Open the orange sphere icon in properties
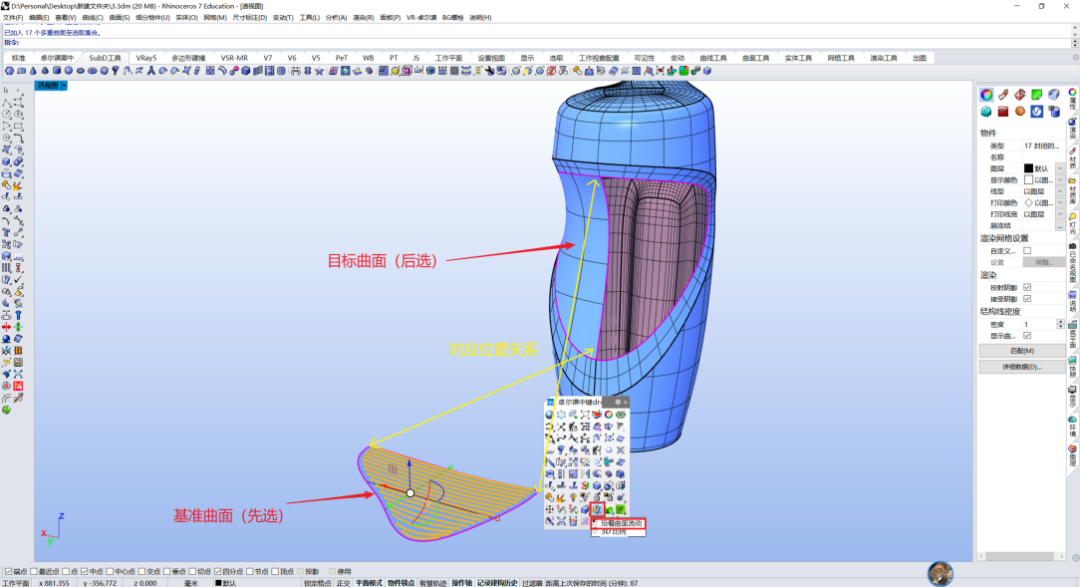Screen dimensions: 1080x587 pos(1020,112)
